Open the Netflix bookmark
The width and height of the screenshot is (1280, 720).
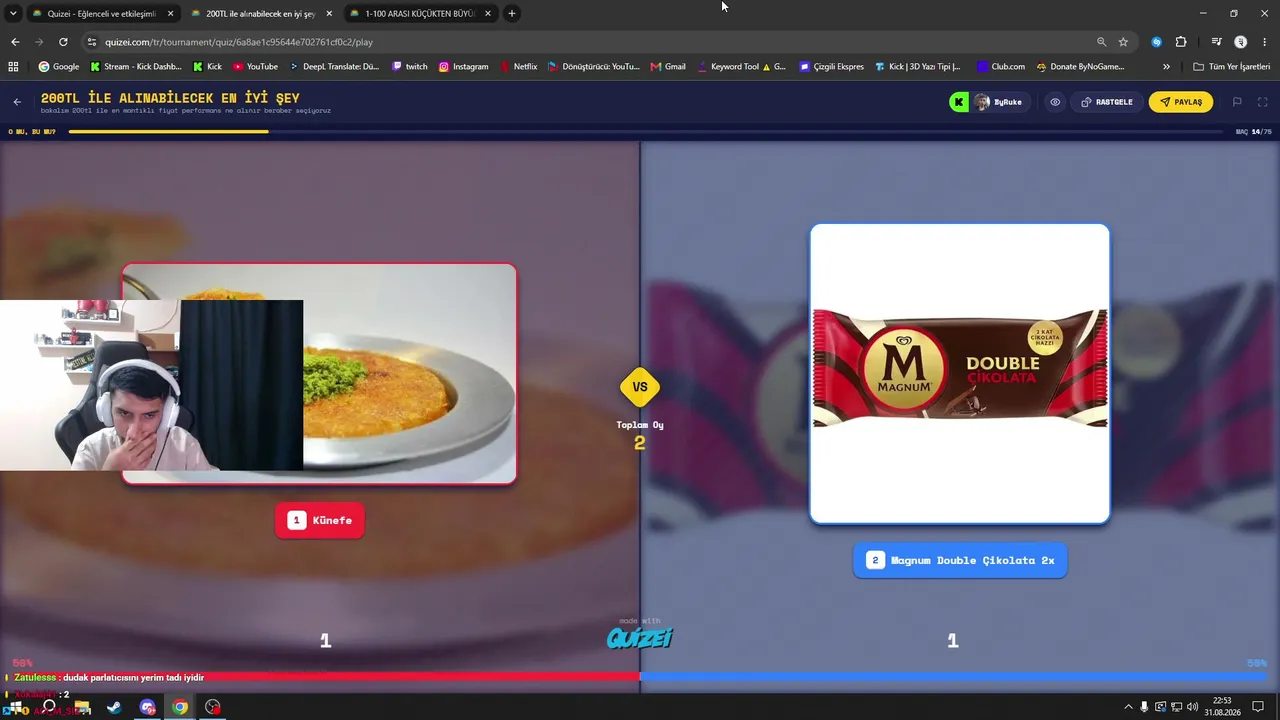[518, 67]
